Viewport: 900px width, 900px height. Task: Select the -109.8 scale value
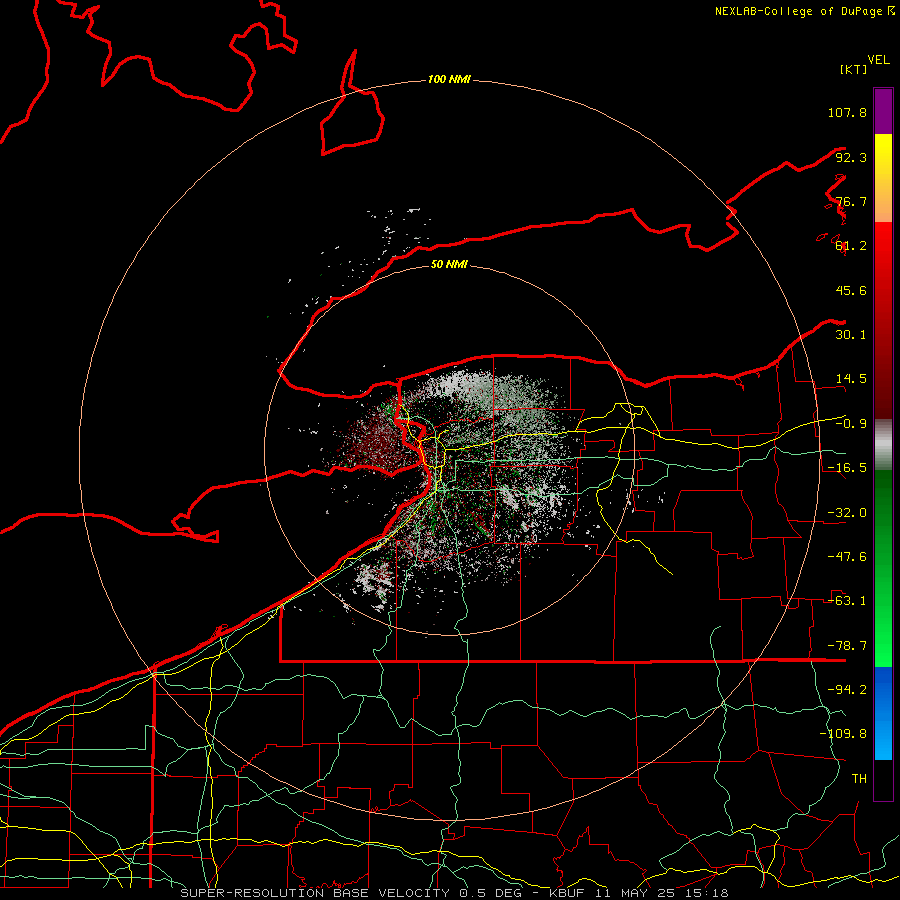pyautogui.click(x=843, y=734)
